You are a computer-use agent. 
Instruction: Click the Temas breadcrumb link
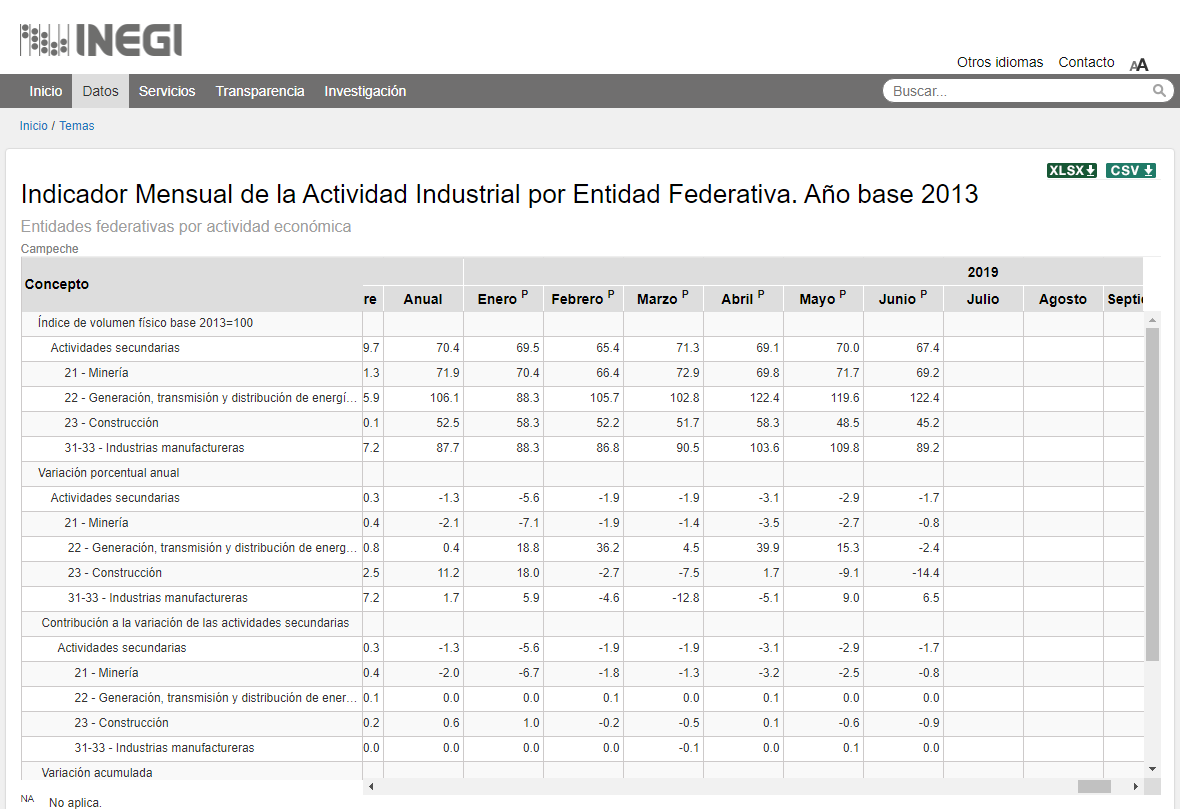click(77, 126)
